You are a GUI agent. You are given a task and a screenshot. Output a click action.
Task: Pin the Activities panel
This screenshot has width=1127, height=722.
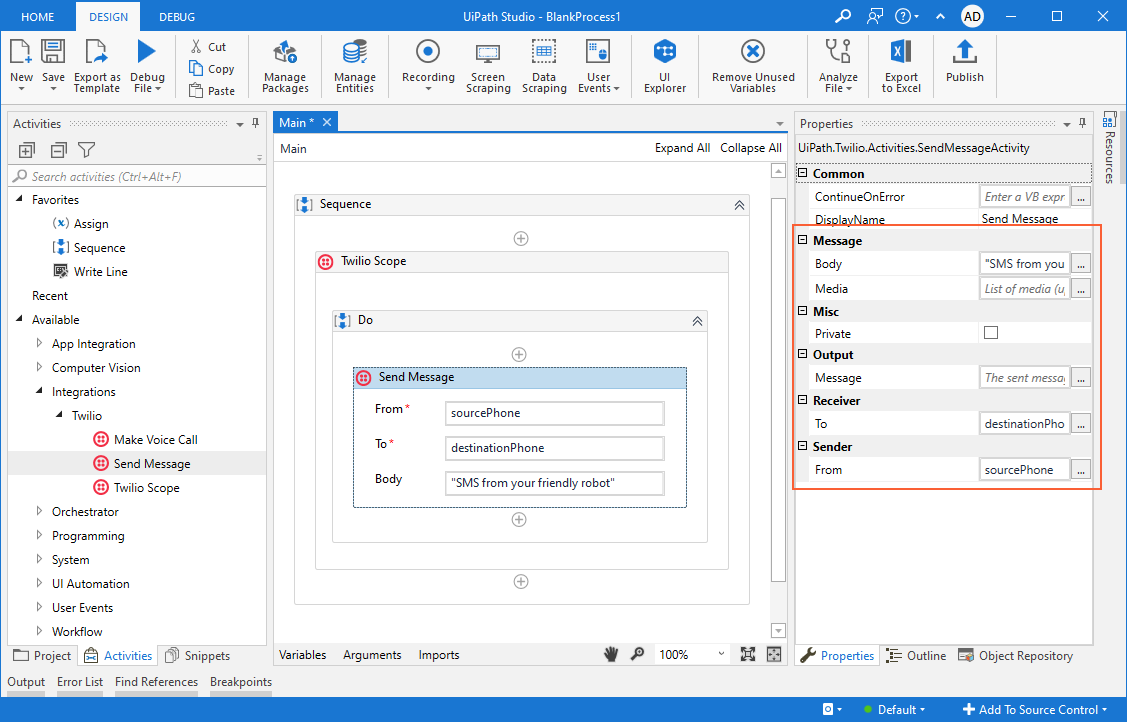(x=255, y=124)
